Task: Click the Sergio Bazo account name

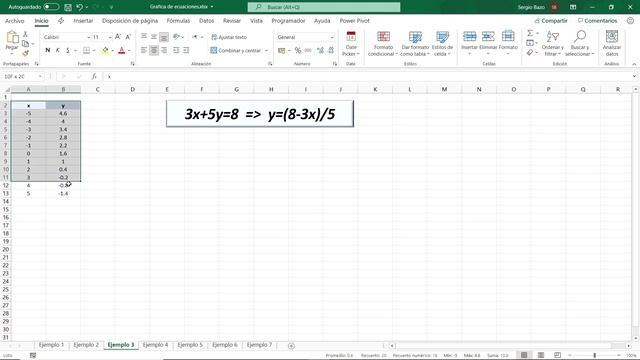Action: coord(531,7)
